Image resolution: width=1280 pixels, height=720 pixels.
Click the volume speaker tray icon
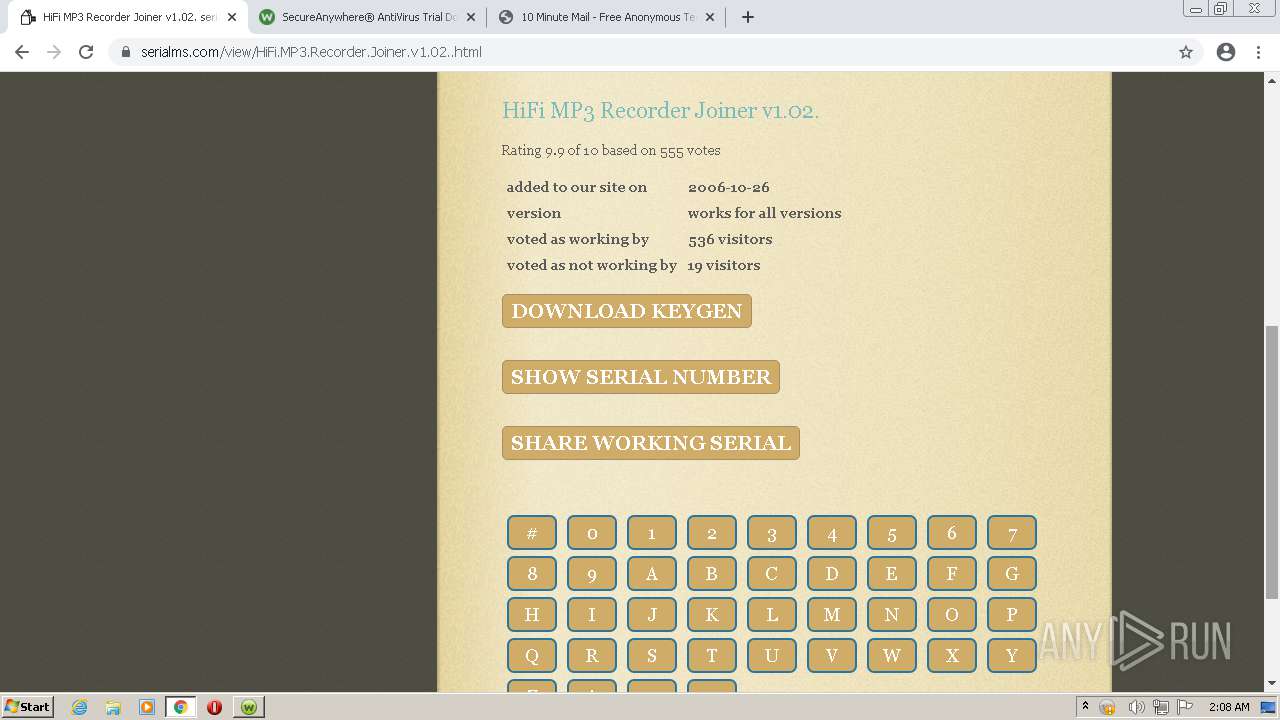[x=1136, y=707]
